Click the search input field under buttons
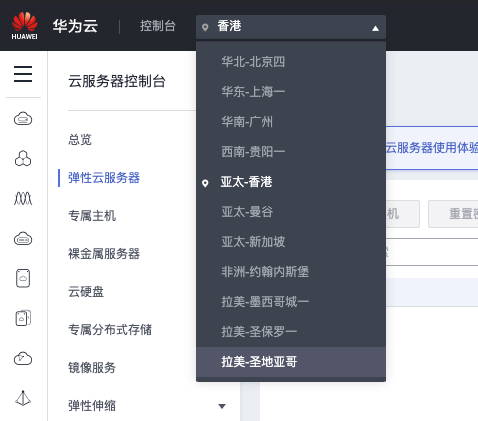Image resolution: width=478 pixels, height=421 pixels. pos(432,252)
